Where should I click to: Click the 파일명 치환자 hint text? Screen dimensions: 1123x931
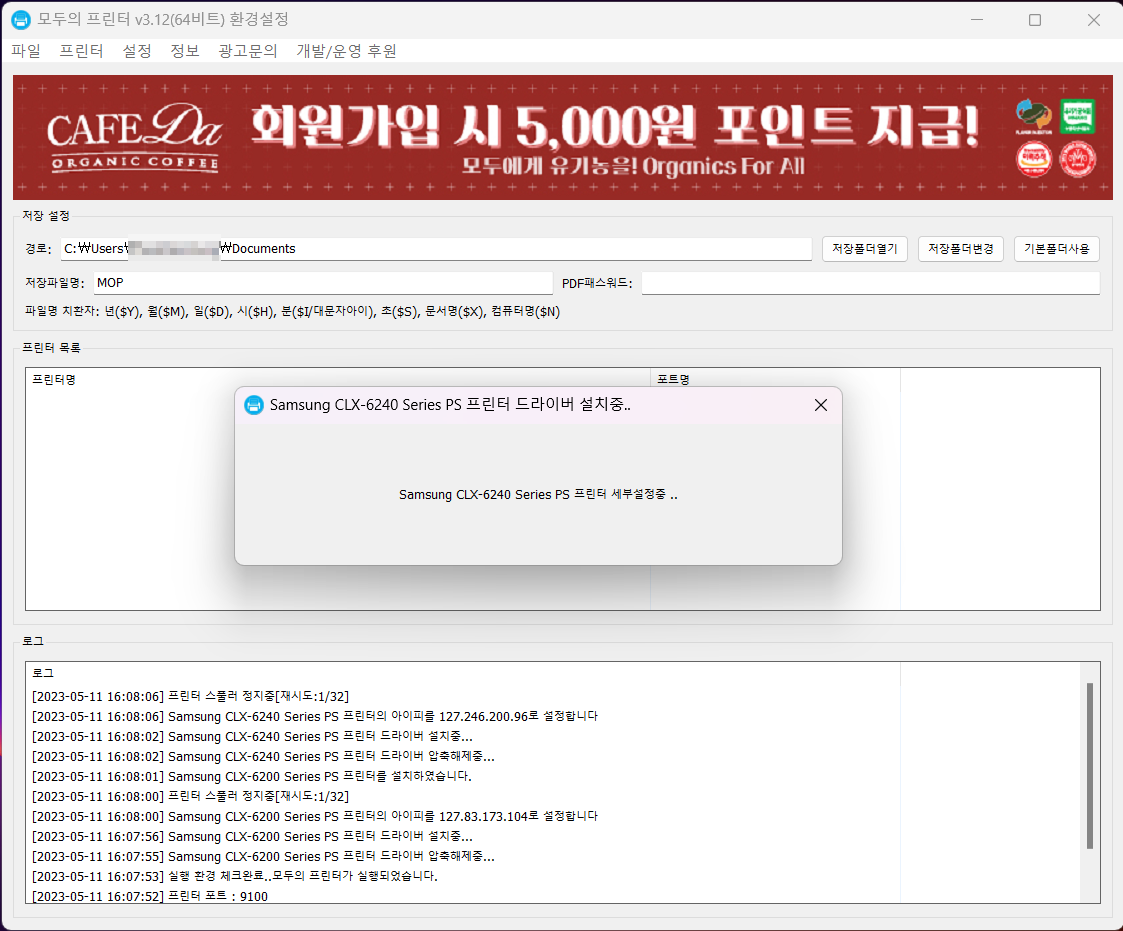coord(292,312)
